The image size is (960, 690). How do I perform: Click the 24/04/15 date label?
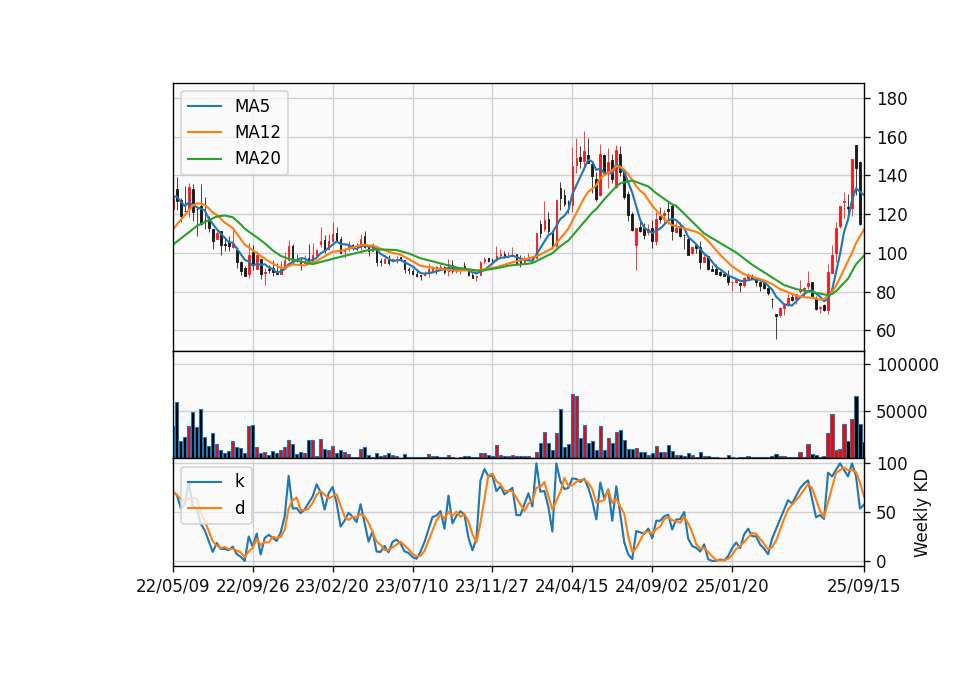pos(572,586)
